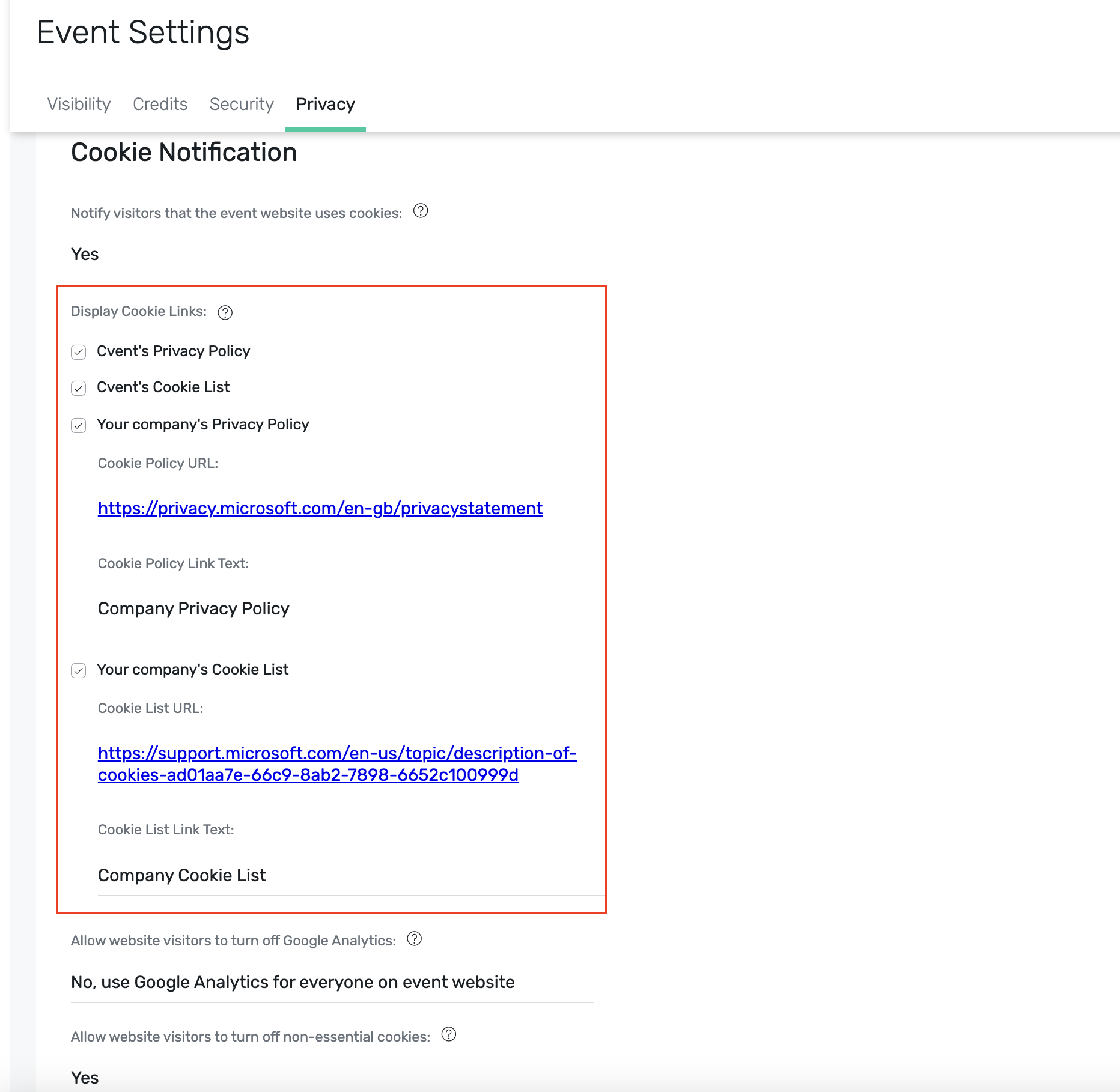The height and width of the screenshot is (1092, 1120).
Task: Click the Company Privacy Policy link text value
Action: coord(193,608)
